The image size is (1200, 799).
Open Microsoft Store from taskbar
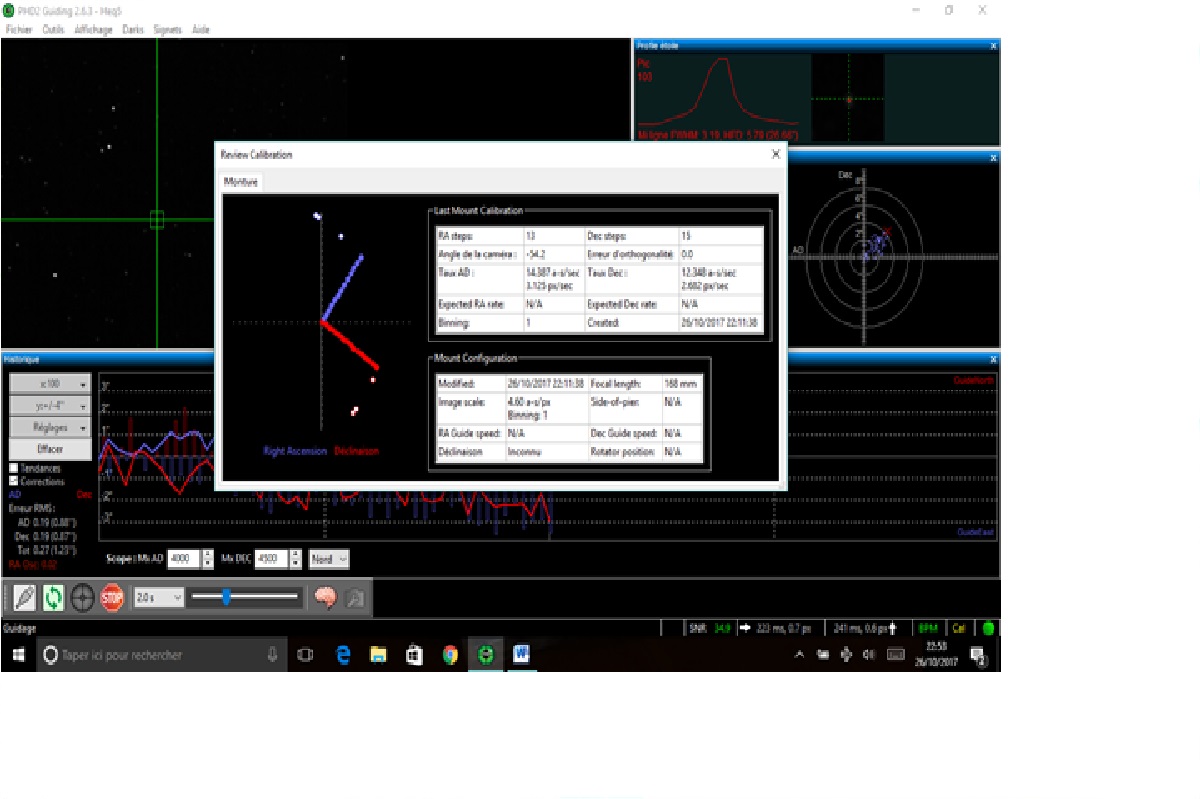point(414,655)
